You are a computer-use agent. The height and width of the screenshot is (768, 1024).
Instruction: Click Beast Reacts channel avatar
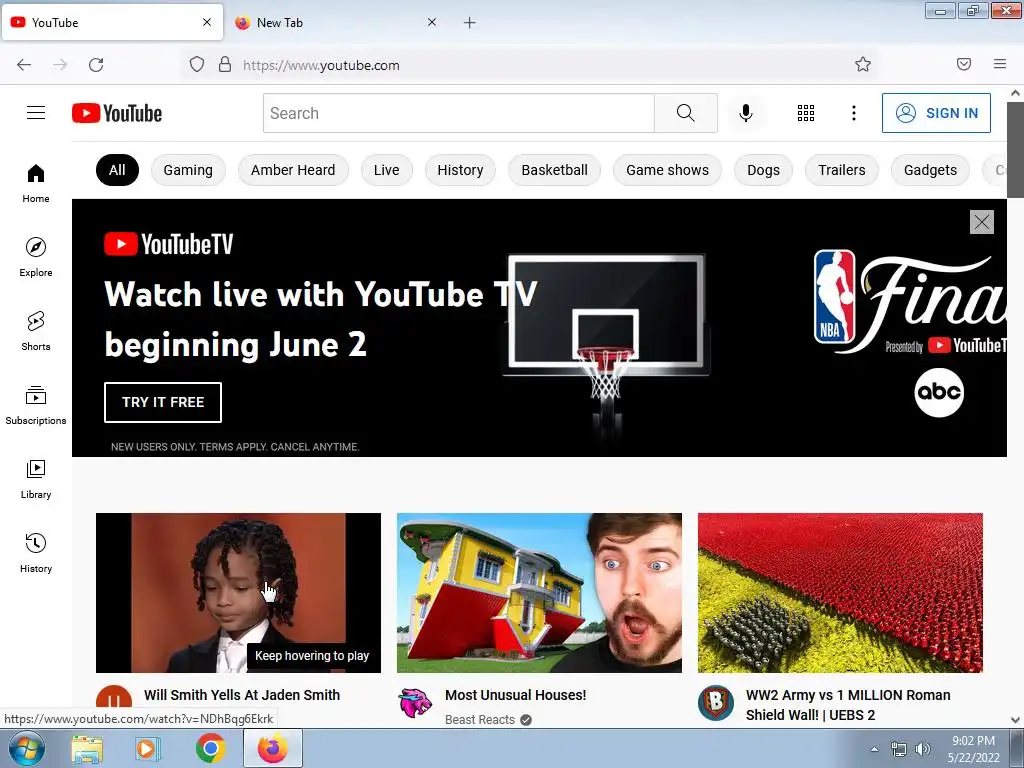point(415,703)
